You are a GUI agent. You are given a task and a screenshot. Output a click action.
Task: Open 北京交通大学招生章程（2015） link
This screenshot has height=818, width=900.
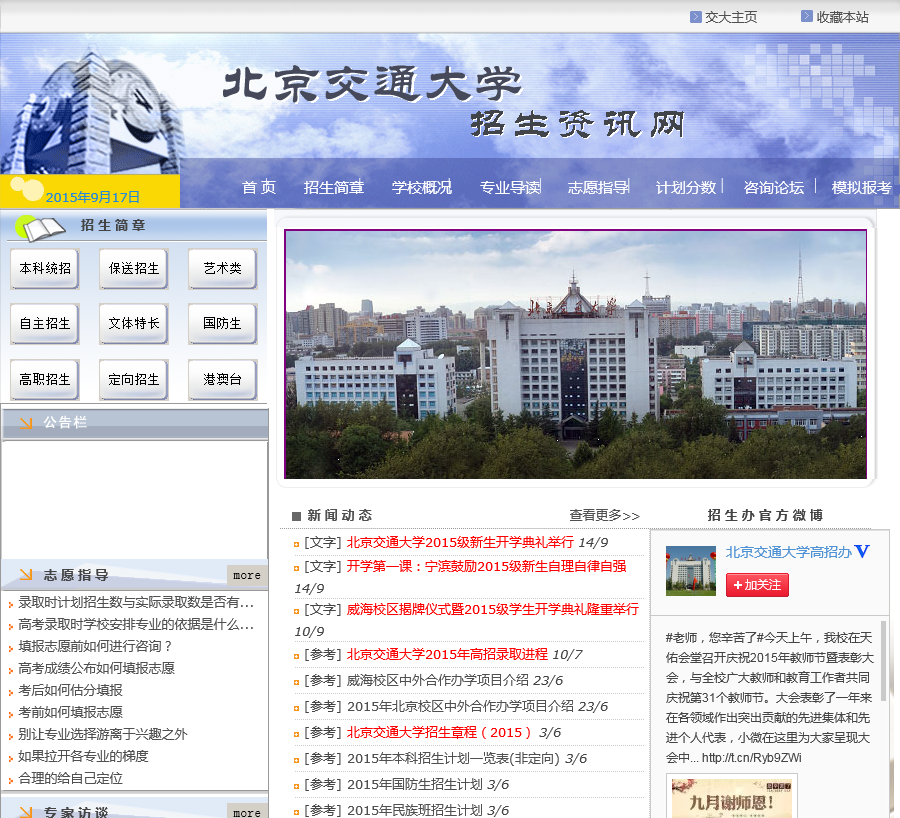(439, 732)
